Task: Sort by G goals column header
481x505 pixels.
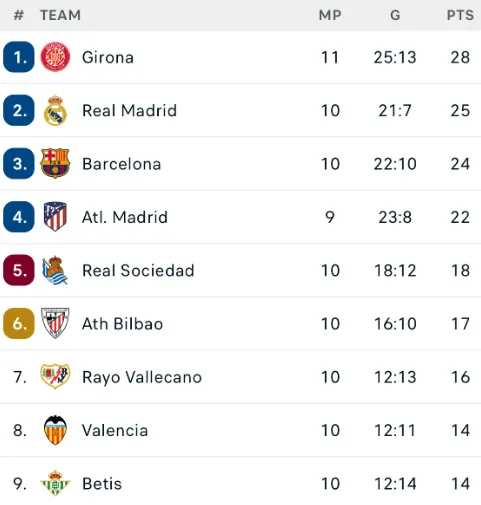Action: [395, 15]
